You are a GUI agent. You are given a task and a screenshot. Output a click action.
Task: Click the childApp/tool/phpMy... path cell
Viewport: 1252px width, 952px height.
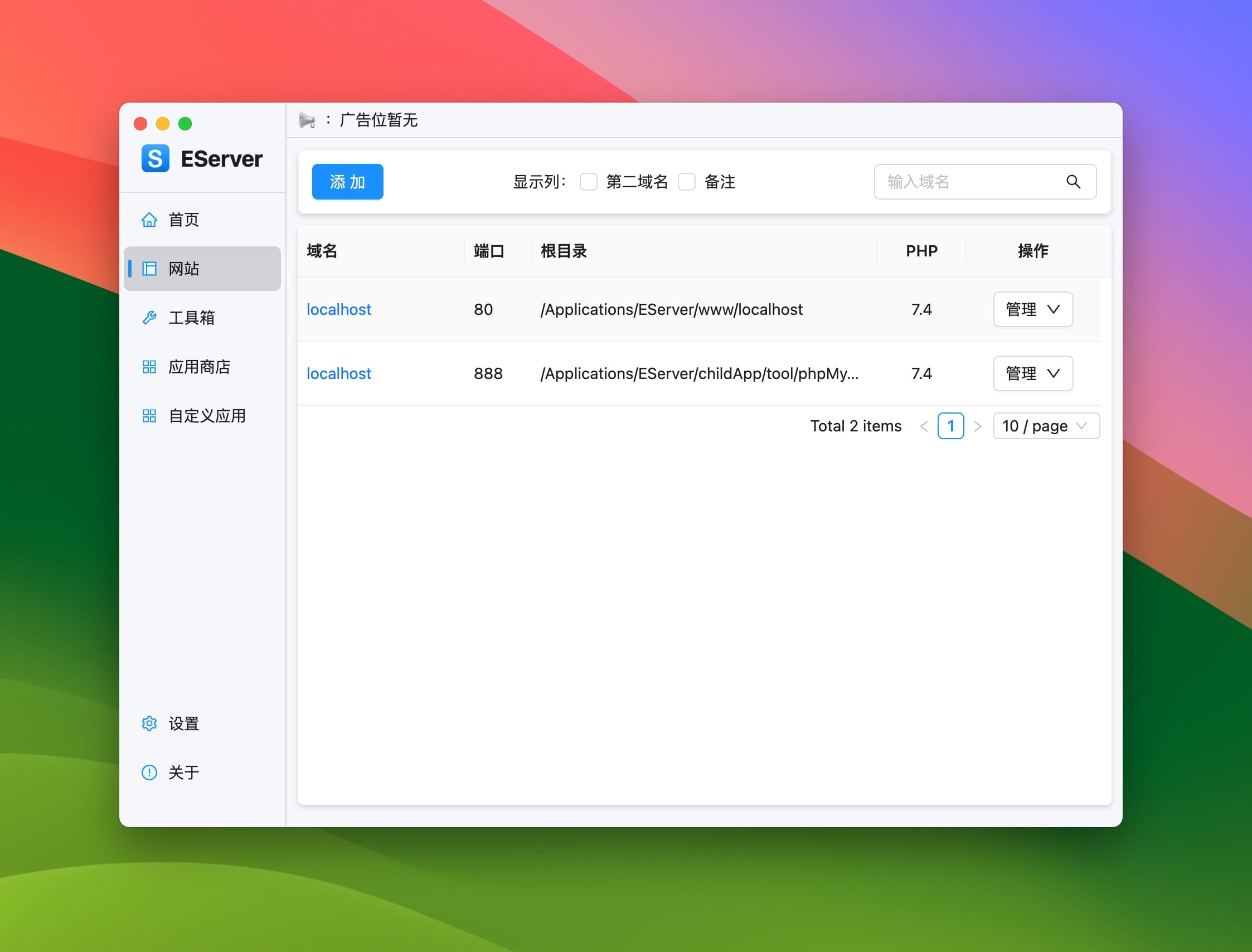tap(700, 373)
